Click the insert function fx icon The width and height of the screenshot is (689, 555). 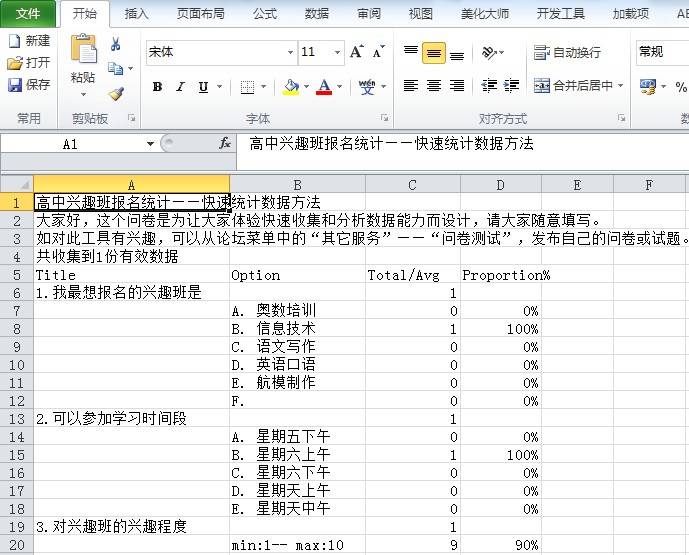click(x=225, y=143)
